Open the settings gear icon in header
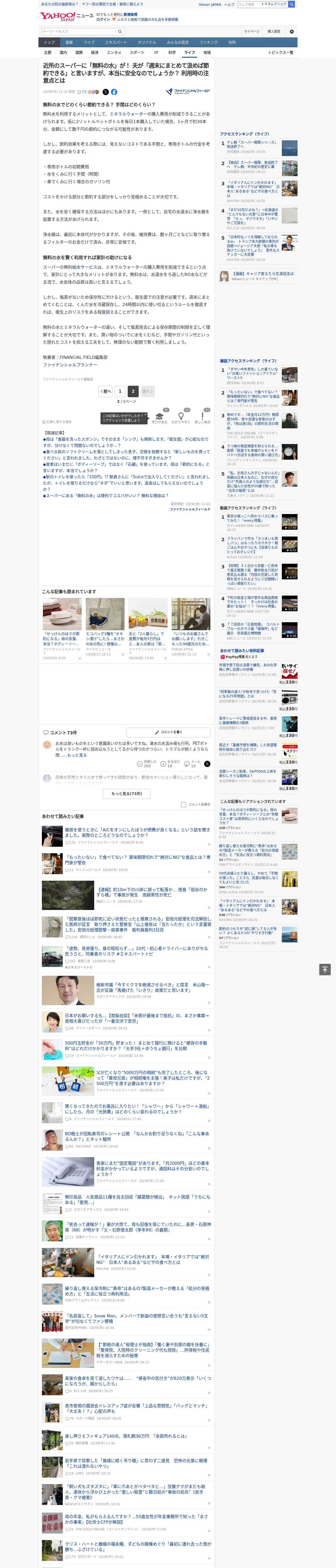This screenshot has height=1568, width=336. coord(292,31)
